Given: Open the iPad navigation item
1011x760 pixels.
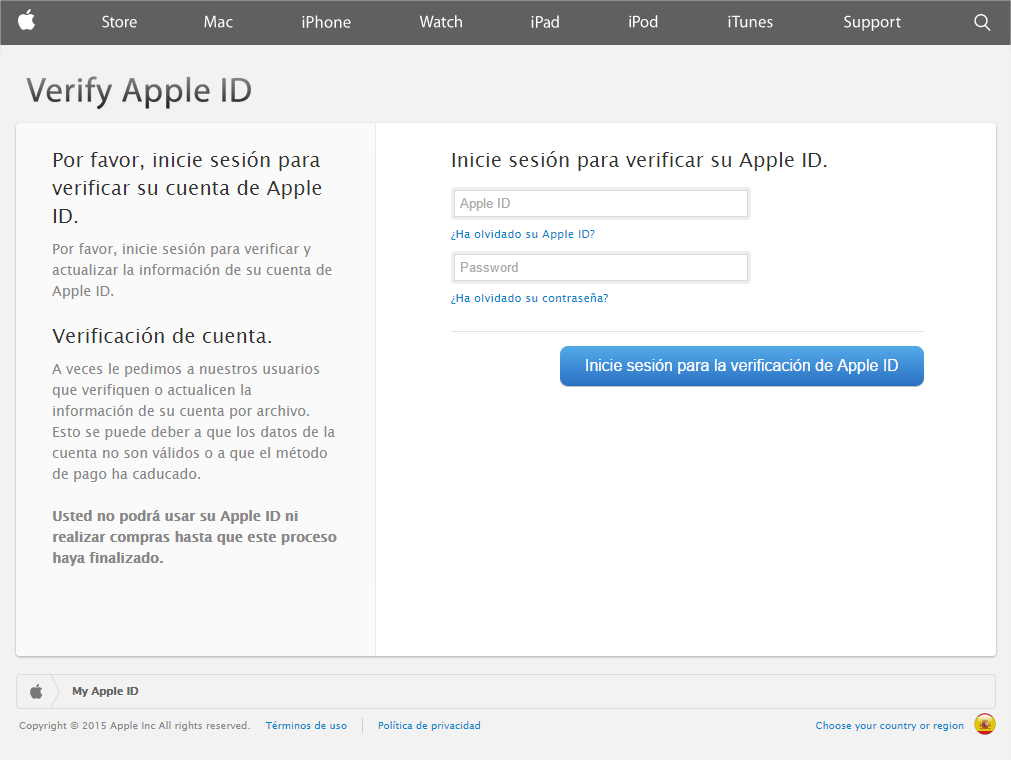Looking at the screenshot, I should tap(545, 22).
